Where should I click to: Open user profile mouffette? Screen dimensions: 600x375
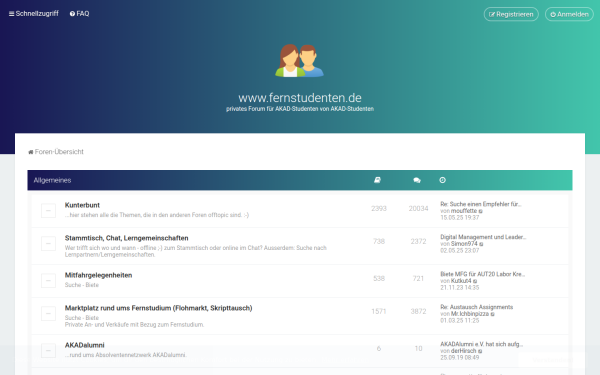click(x=464, y=211)
